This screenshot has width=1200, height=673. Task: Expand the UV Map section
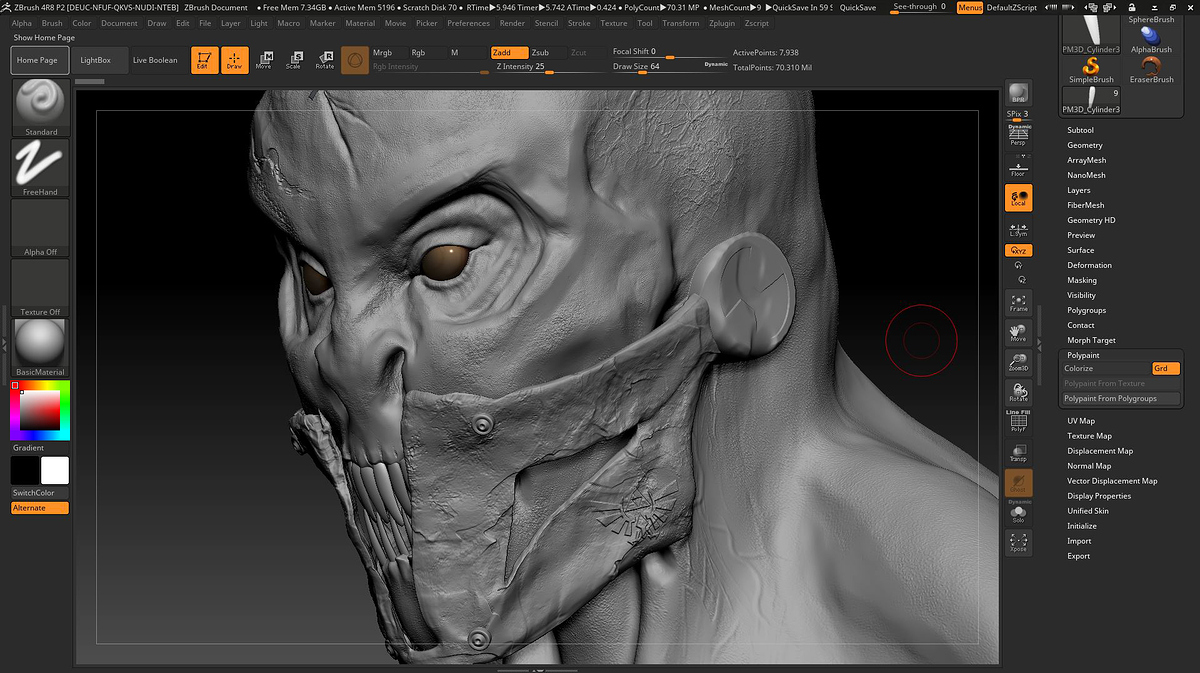click(x=1080, y=421)
